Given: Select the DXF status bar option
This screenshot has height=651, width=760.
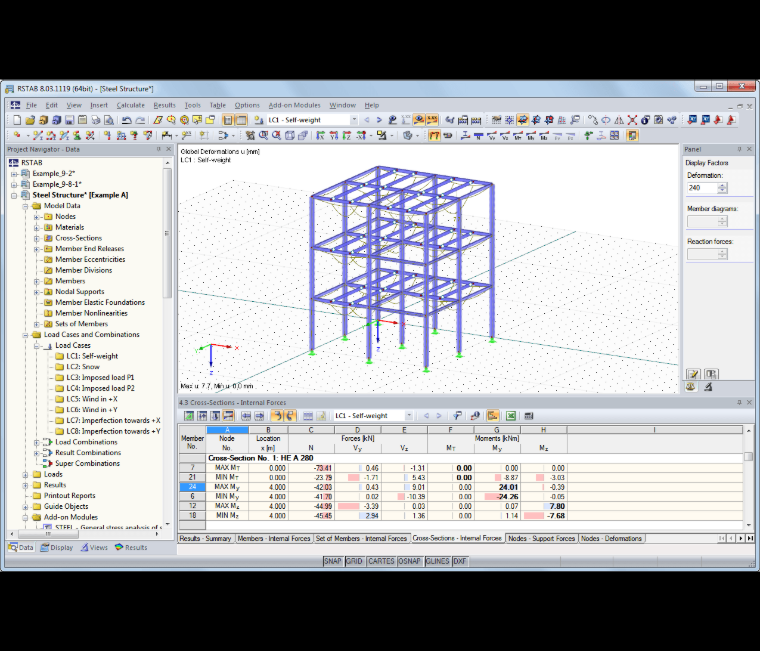Looking at the screenshot, I should [459, 561].
